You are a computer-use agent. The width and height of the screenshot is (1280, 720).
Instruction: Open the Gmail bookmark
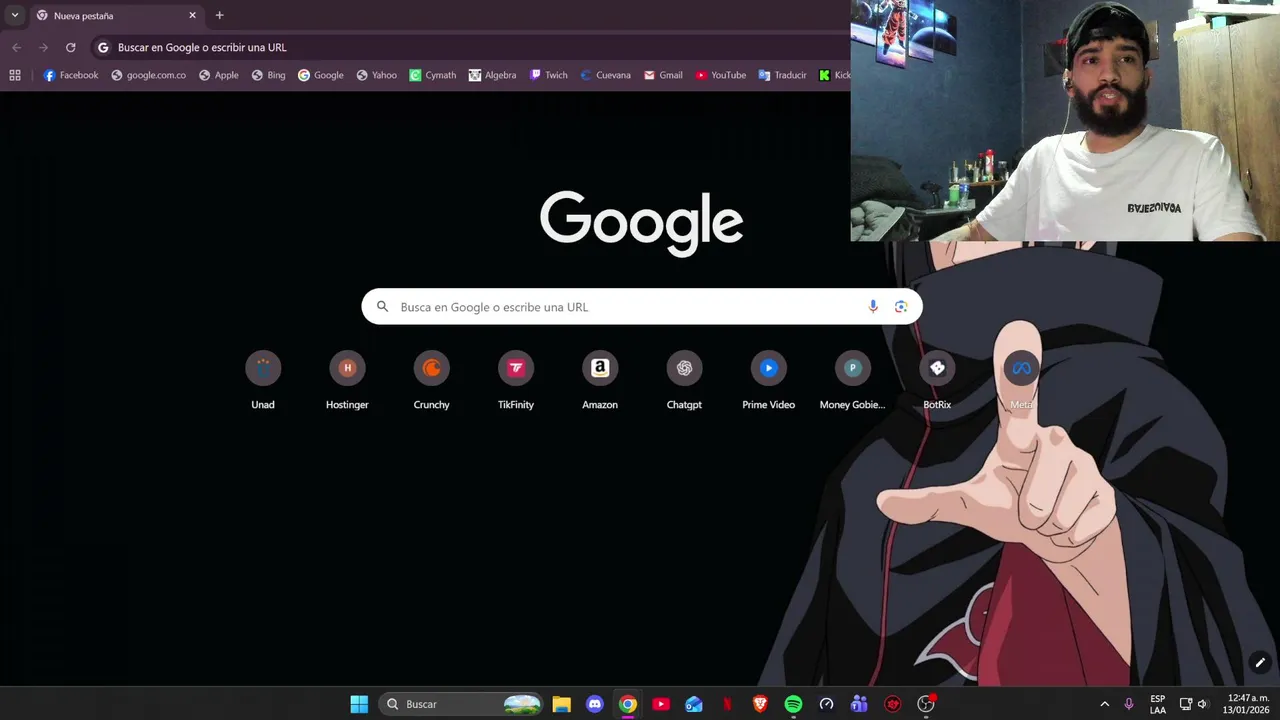click(x=663, y=75)
